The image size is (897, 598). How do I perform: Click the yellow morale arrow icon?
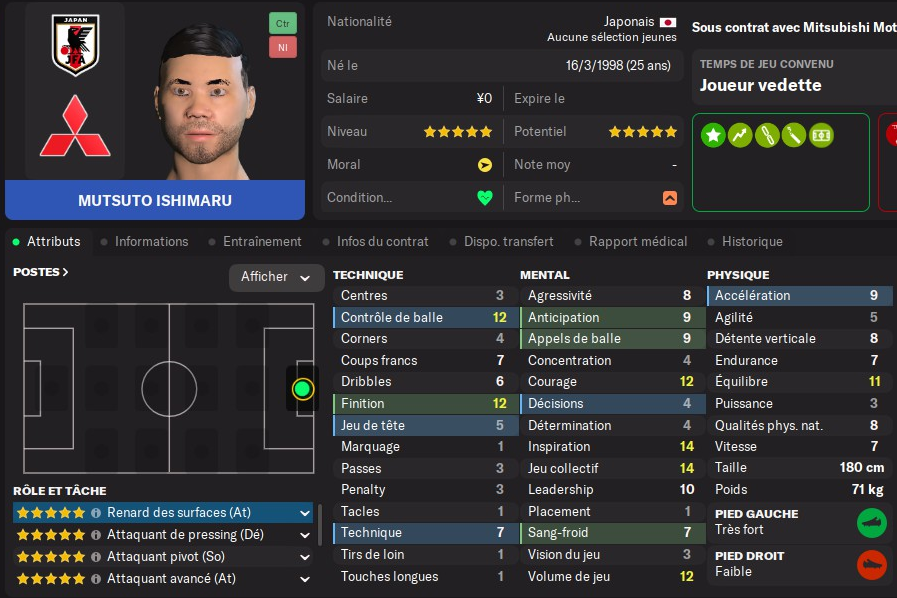click(x=485, y=164)
